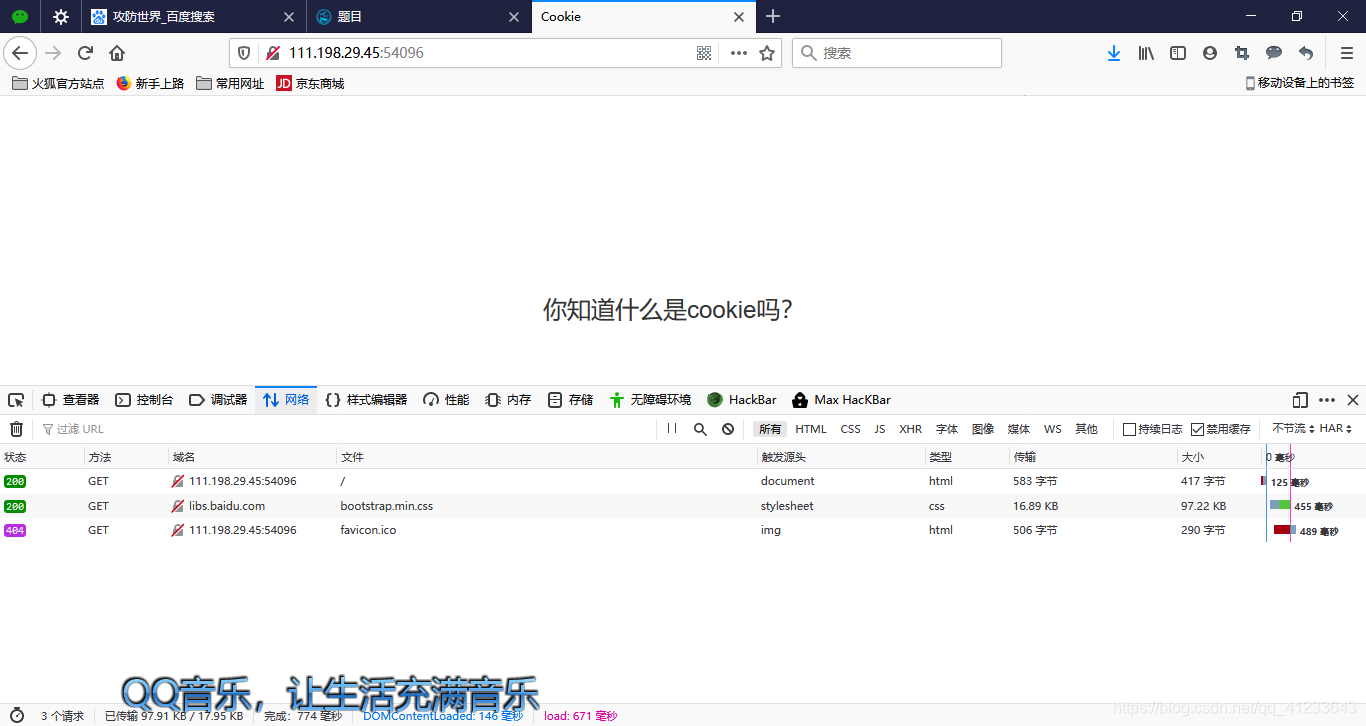This screenshot has width=1366, height=726.
Task: Open the HAR dropdown menu
Action: [1336, 428]
